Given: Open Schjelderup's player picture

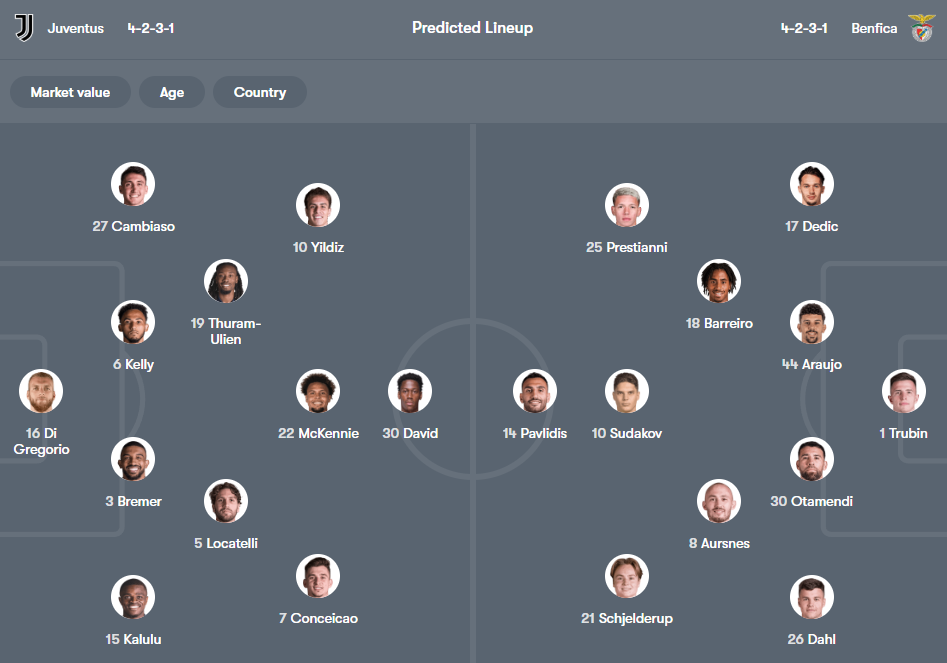Looking at the screenshot, I should coord(627,575).
